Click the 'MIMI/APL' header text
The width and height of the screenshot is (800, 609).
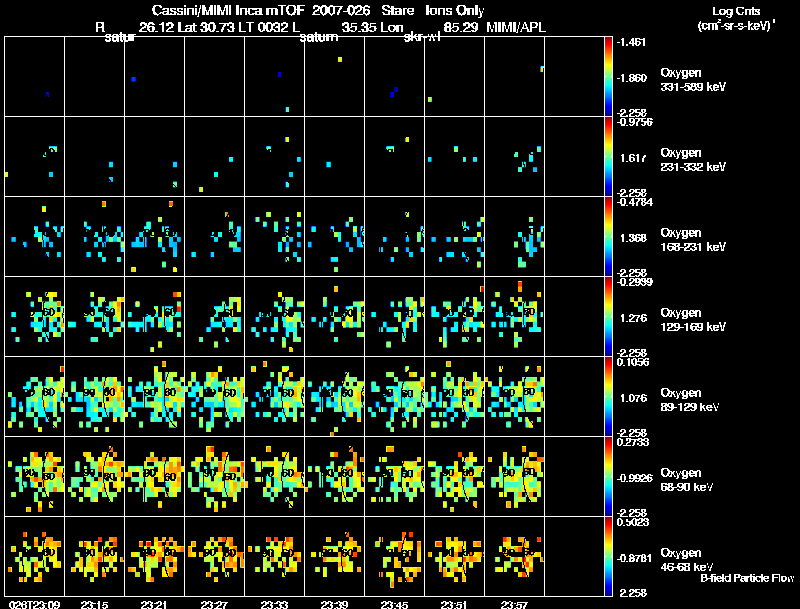(x=516, y=27)
